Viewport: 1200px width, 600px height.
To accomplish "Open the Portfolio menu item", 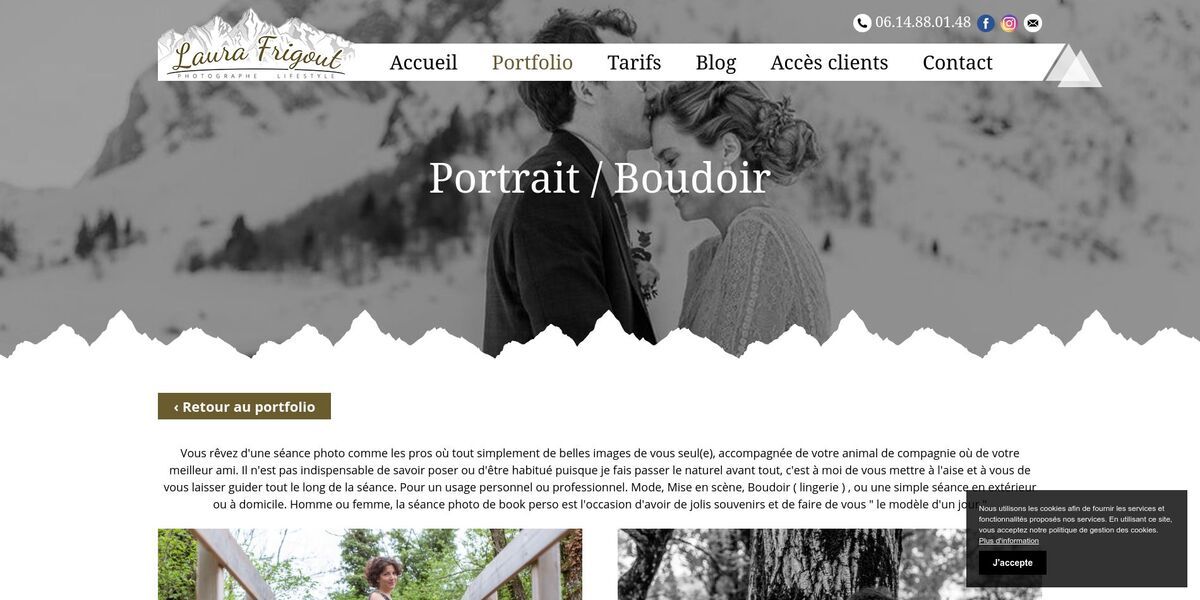I will click(x=532, y=62).
